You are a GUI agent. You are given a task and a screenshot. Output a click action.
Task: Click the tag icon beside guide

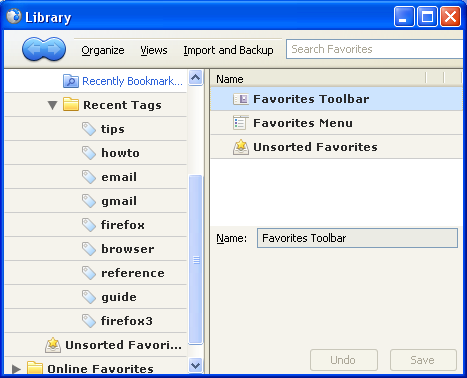tap(89, 297)
